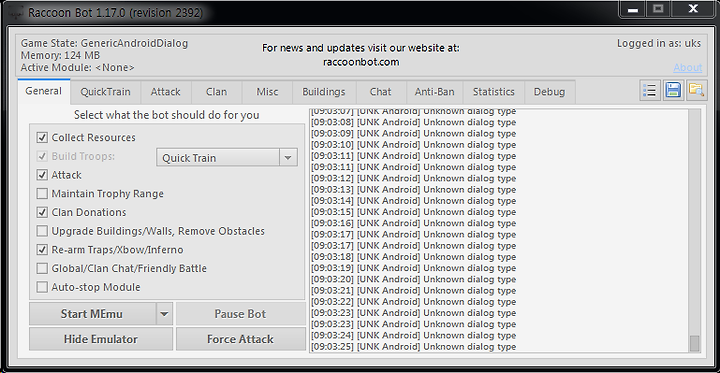The image size is (720, 373).
Task: Toggle Collect Resources checkbox
Action: pos(42,137)
